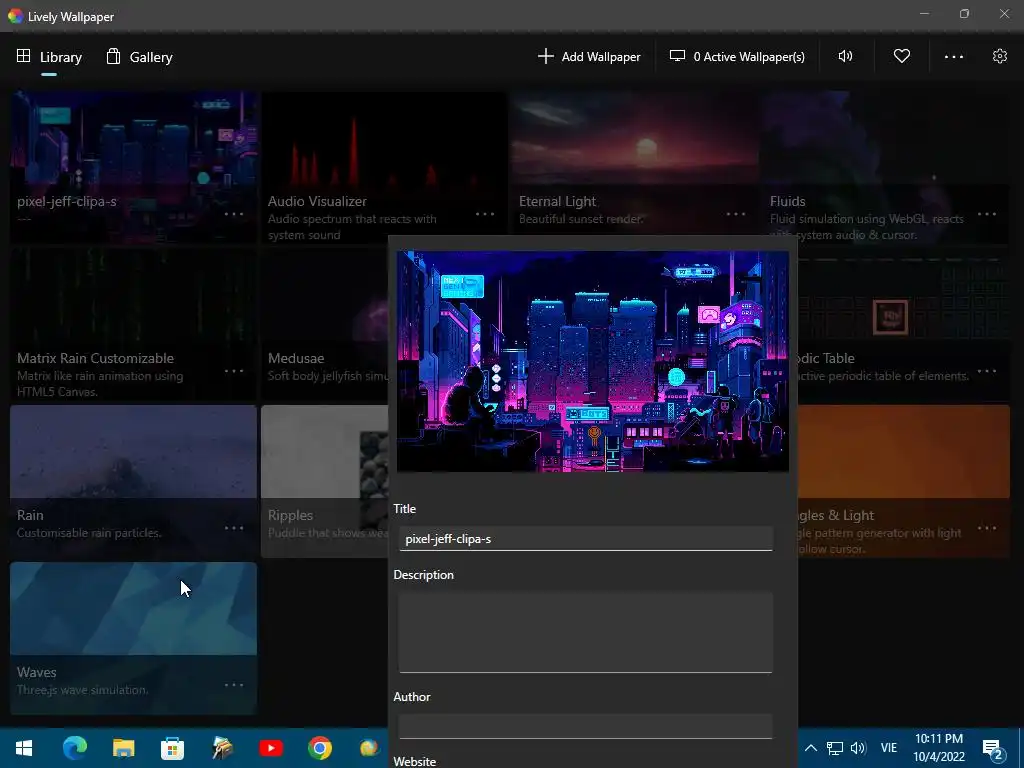
Task: Open the more menu for the Waves card
Action: (x=234, y=685)
